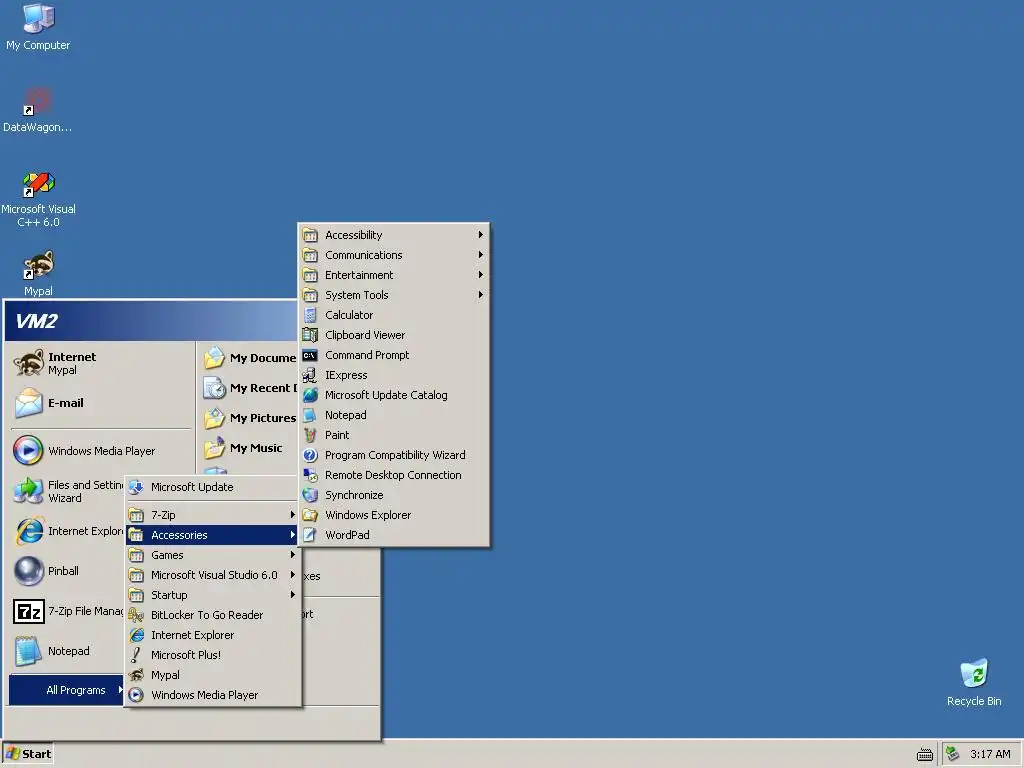Open Internet Explorer pinned in Start menu
Viewport: 1024px width, 768px height.
point(67,532)
